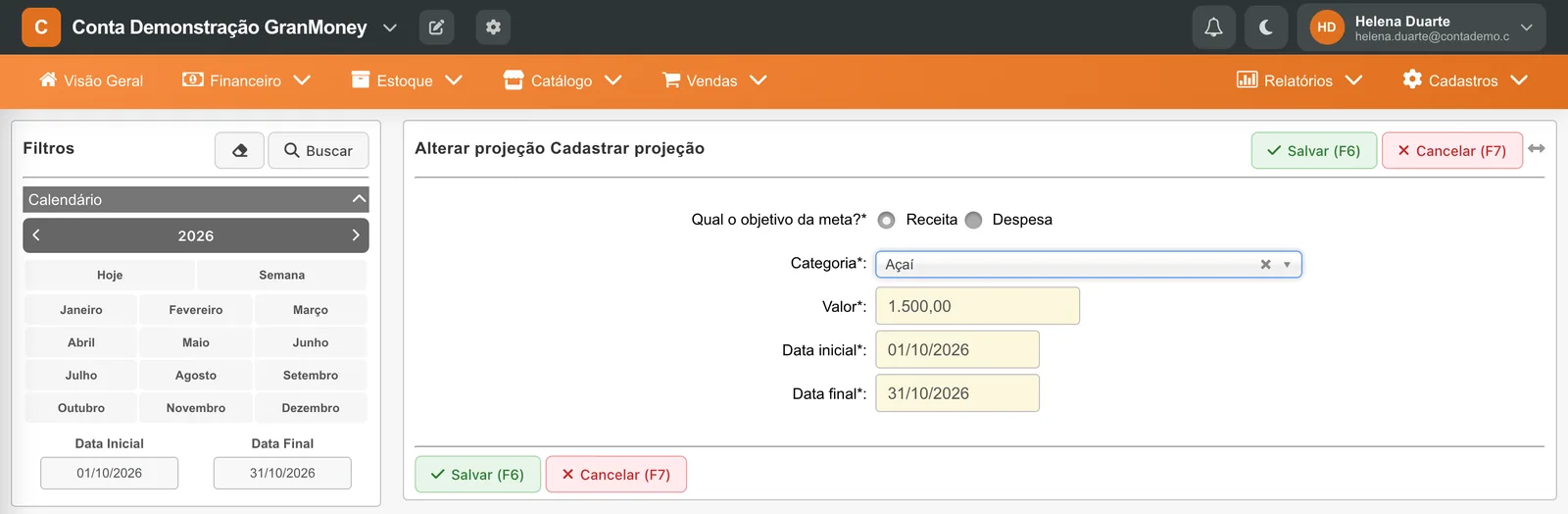The width and height of the screenshot is (1568, 514).
Task: Click the HD user avatar
Action: (x=1327, y=27)
